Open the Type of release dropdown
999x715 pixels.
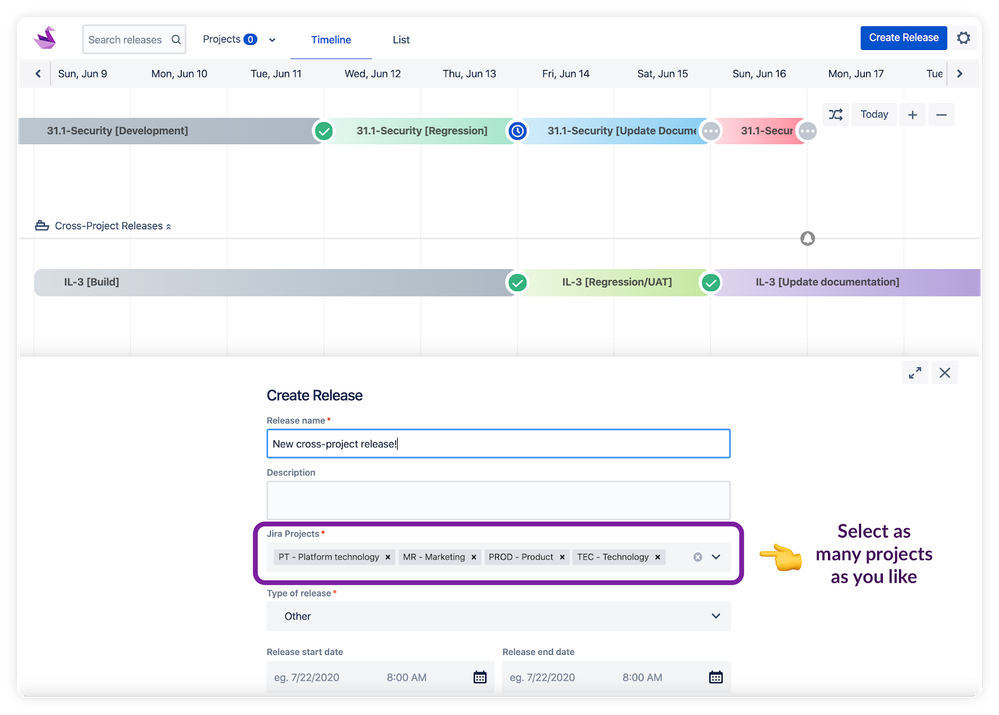tap(716, 616)
